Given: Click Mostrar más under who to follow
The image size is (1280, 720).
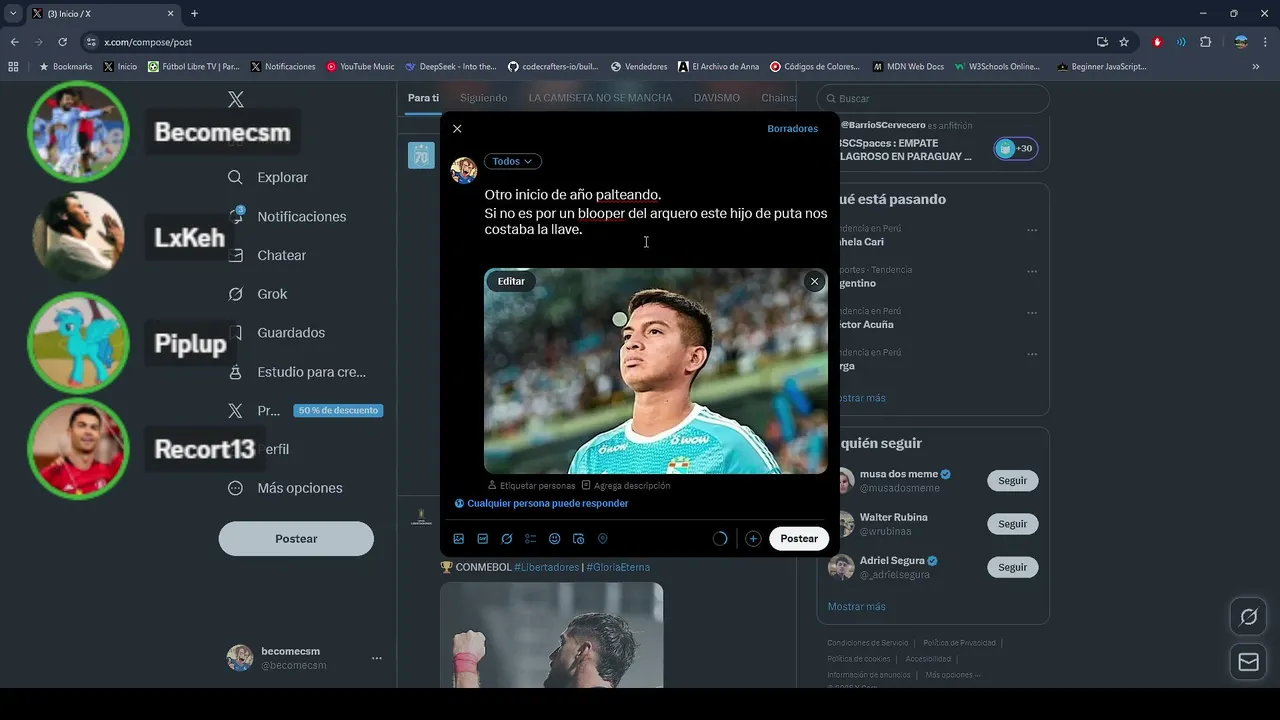Looking at the screenshot, I should click(857, 607).
